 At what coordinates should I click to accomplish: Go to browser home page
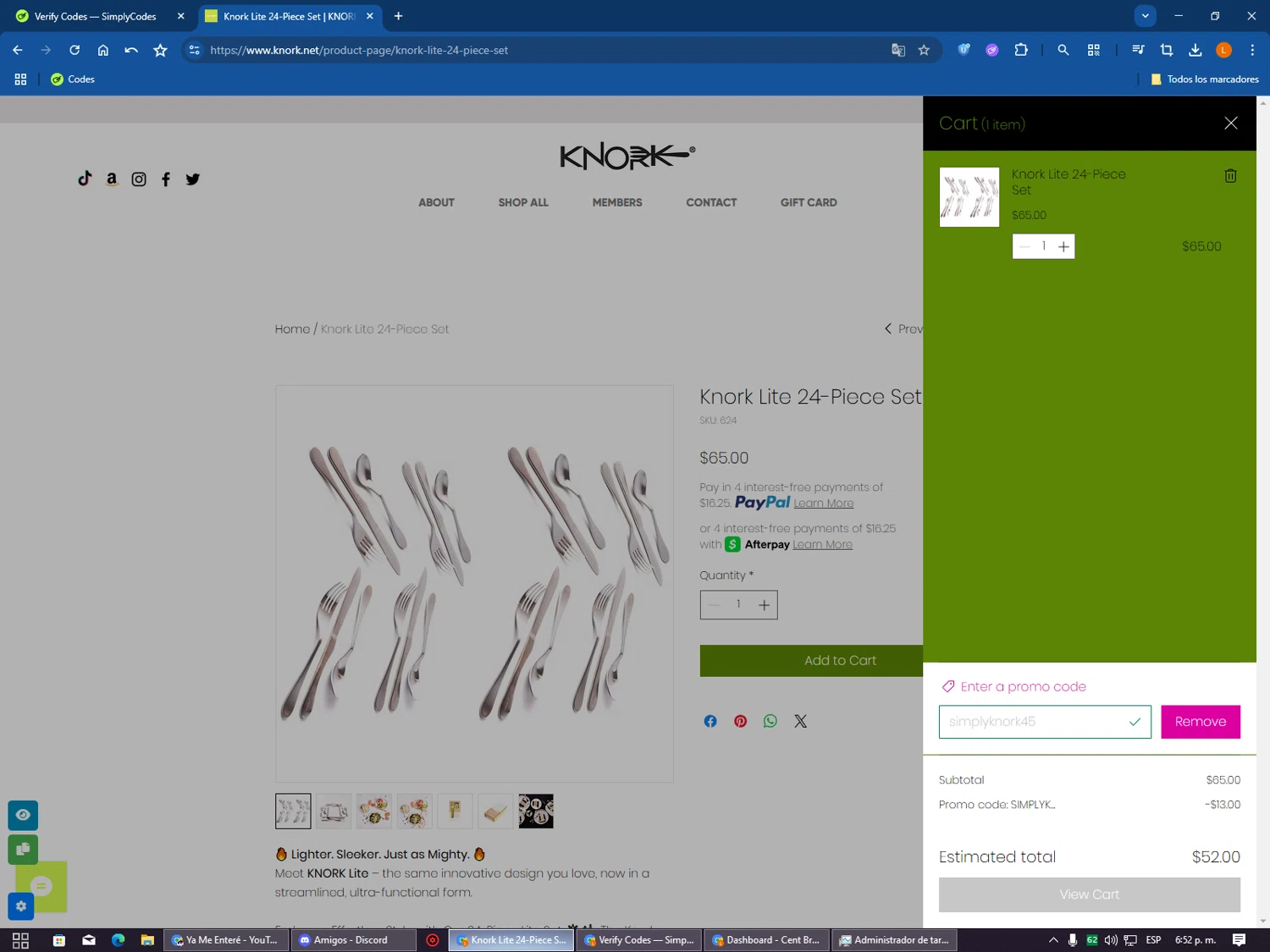[x=103, y=50]
